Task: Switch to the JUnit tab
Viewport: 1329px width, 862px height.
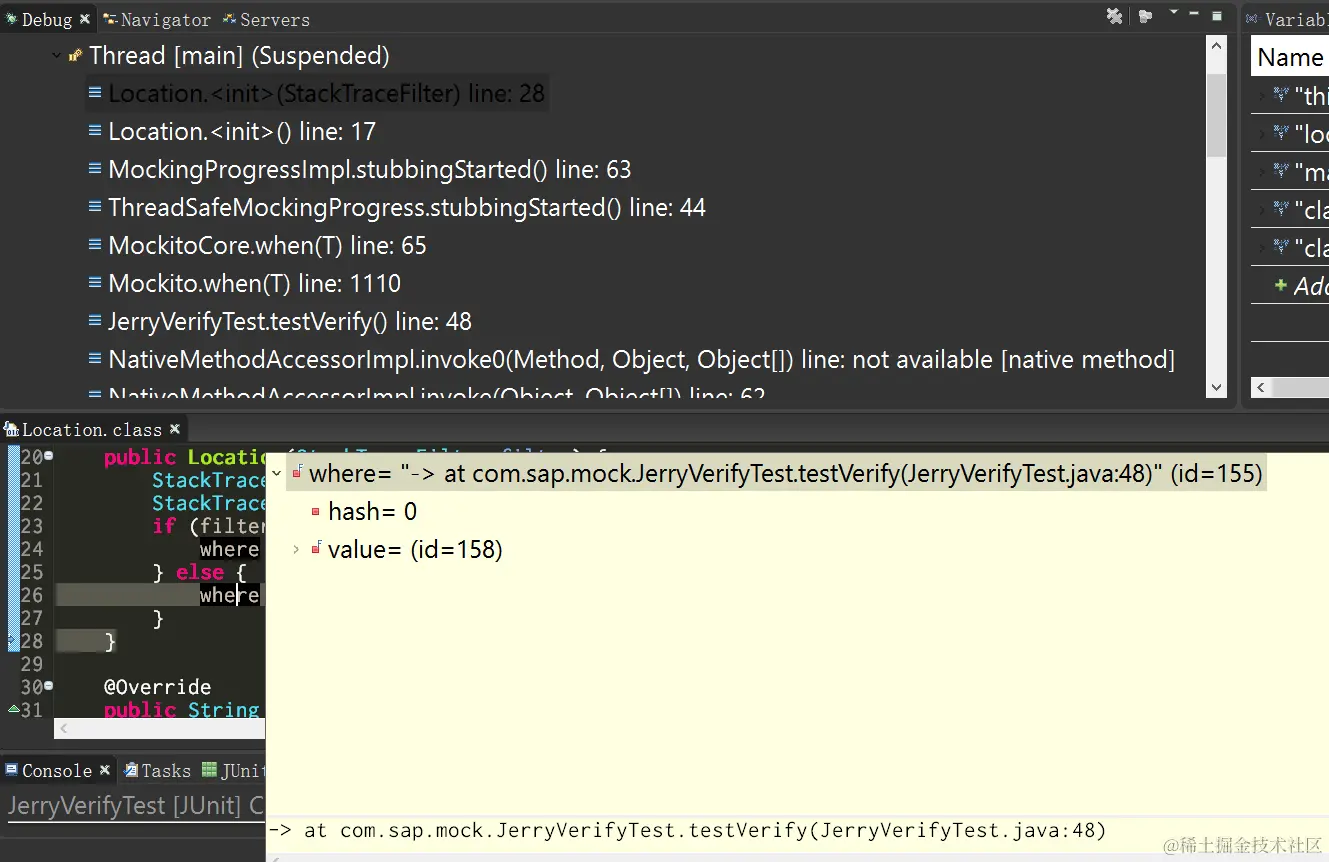Action: point(234,770)
